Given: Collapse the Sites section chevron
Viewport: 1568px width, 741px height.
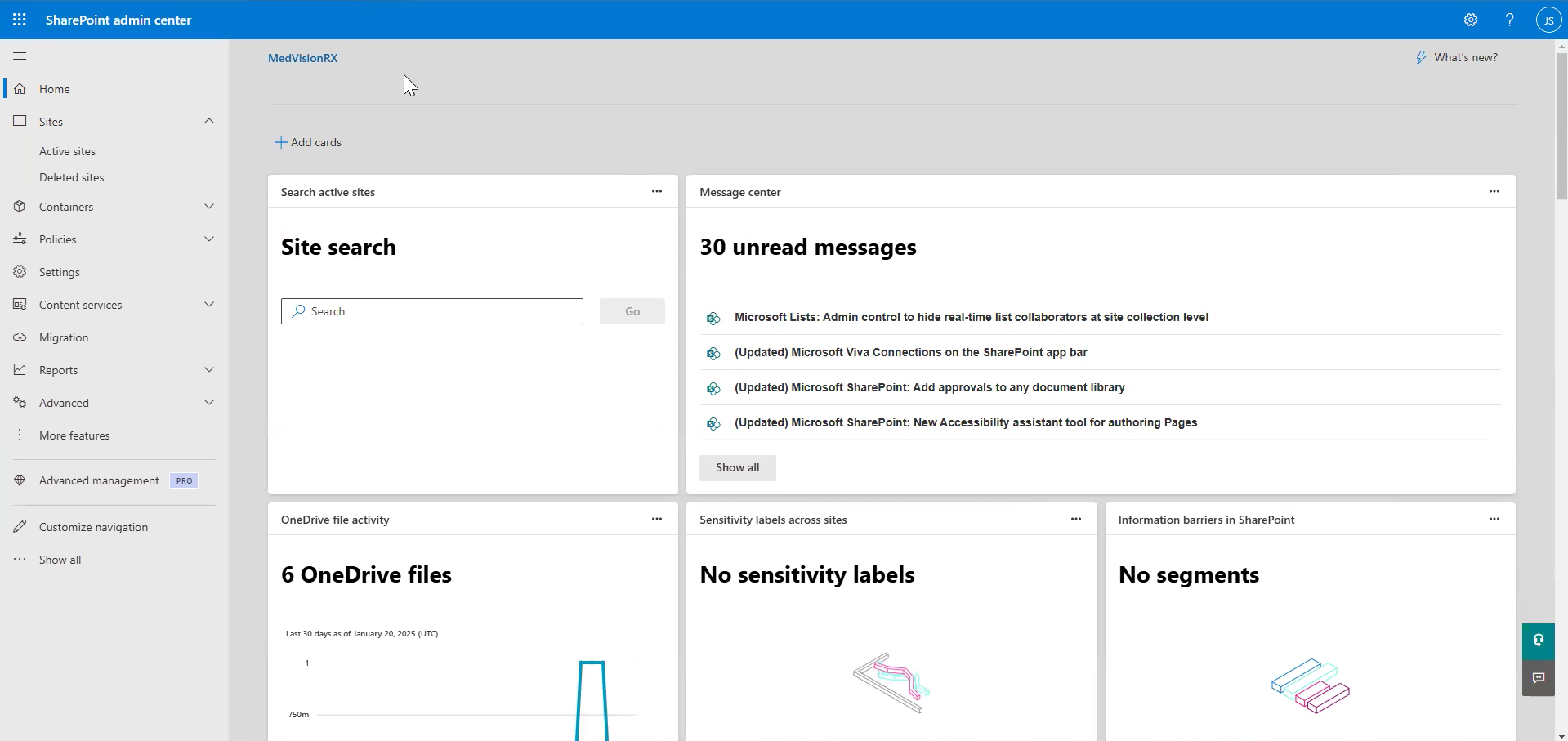Looking at the screenshot, I should [209, 120].
